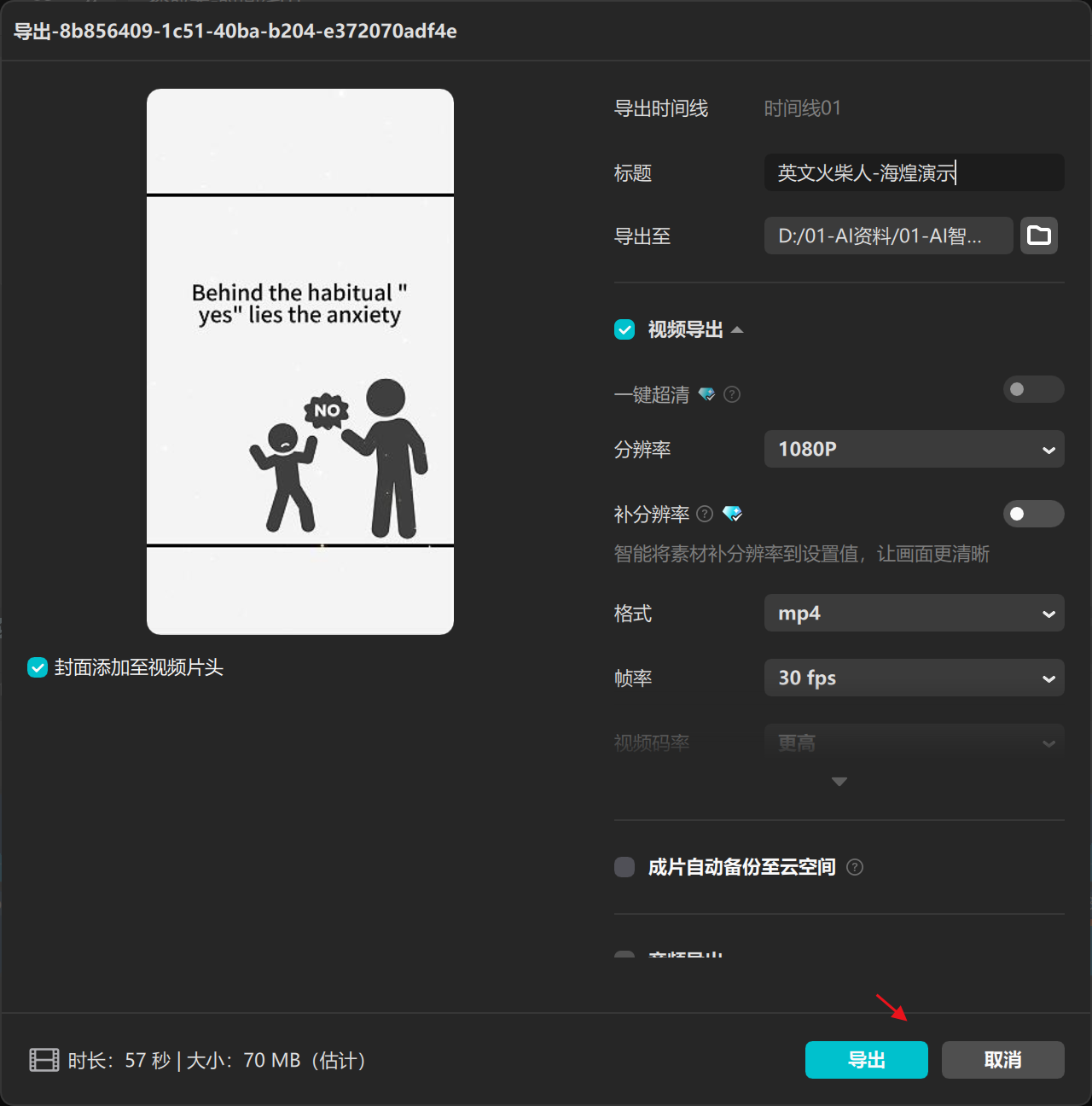Enable 成片自动备份至云空间 backup
Screen dimensions: 1092x1106
pyautogui.click(x=624, y=867)
